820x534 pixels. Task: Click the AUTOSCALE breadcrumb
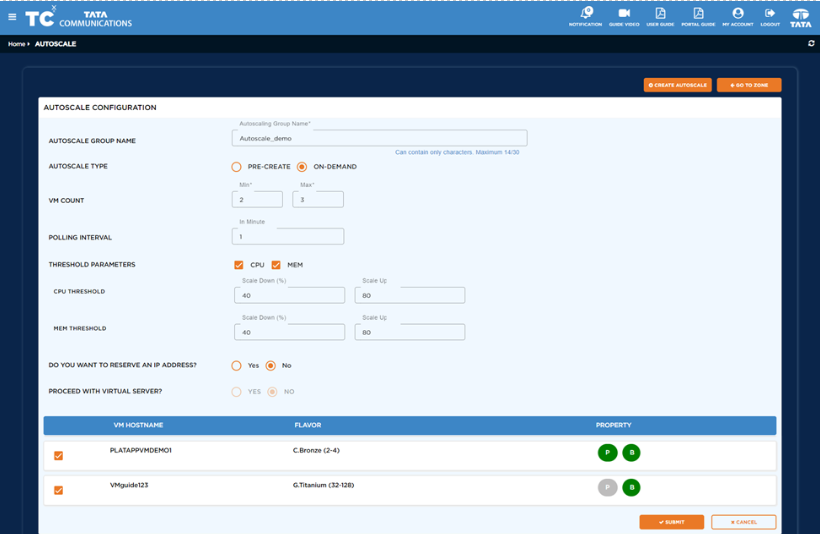pos(55,44)
